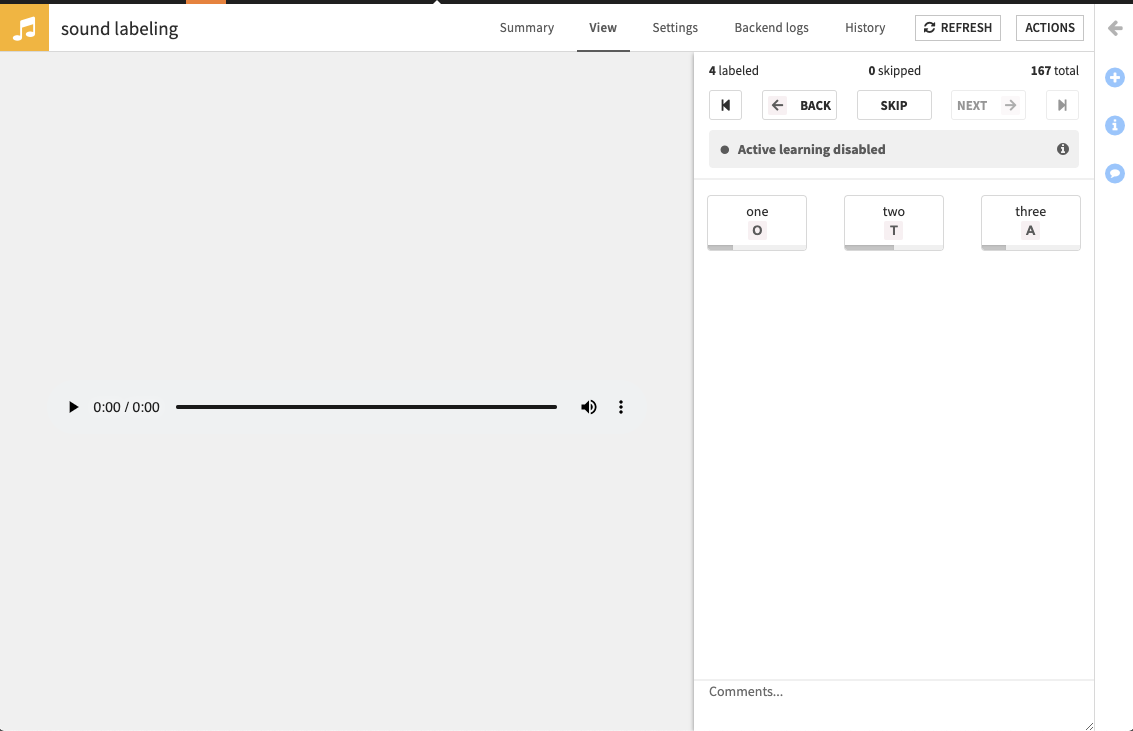Click the sound labeling music note logo

point(24,27)
